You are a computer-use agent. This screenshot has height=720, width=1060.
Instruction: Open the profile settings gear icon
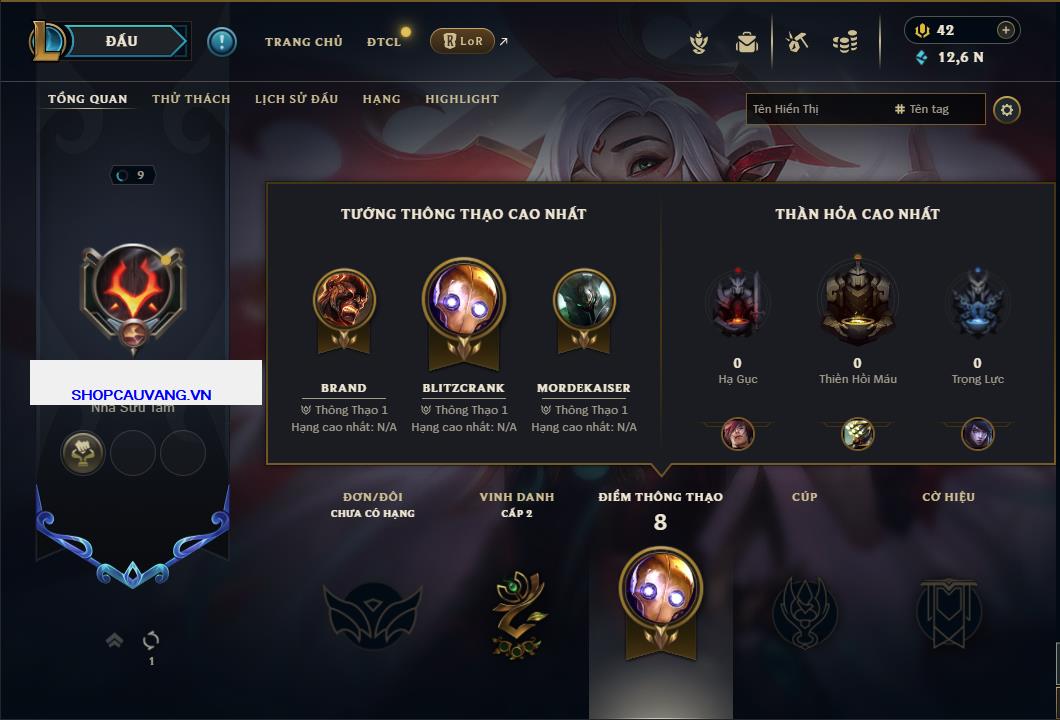1007,110
